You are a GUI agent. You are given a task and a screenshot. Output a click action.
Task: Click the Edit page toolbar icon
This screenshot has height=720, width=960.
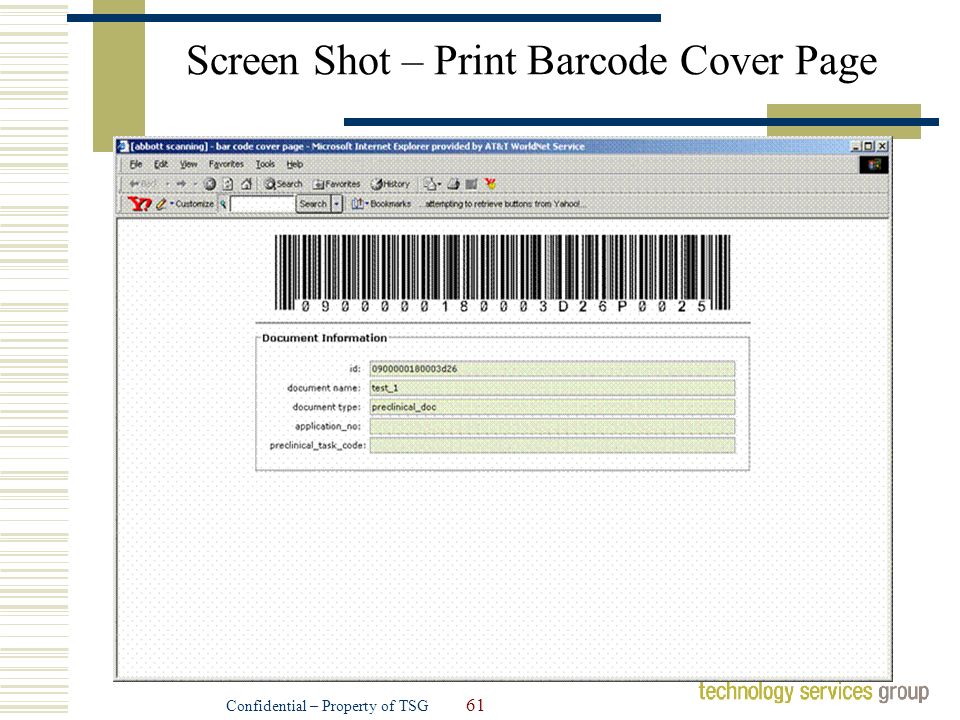click(471, 184)
